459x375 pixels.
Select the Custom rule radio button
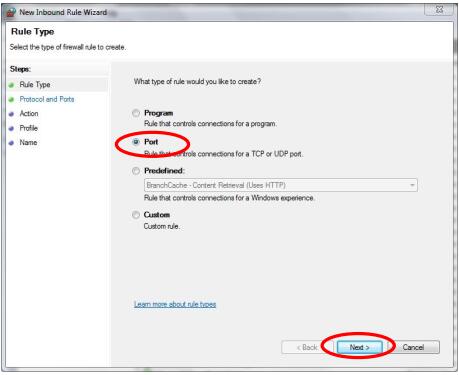coord(136,215)
